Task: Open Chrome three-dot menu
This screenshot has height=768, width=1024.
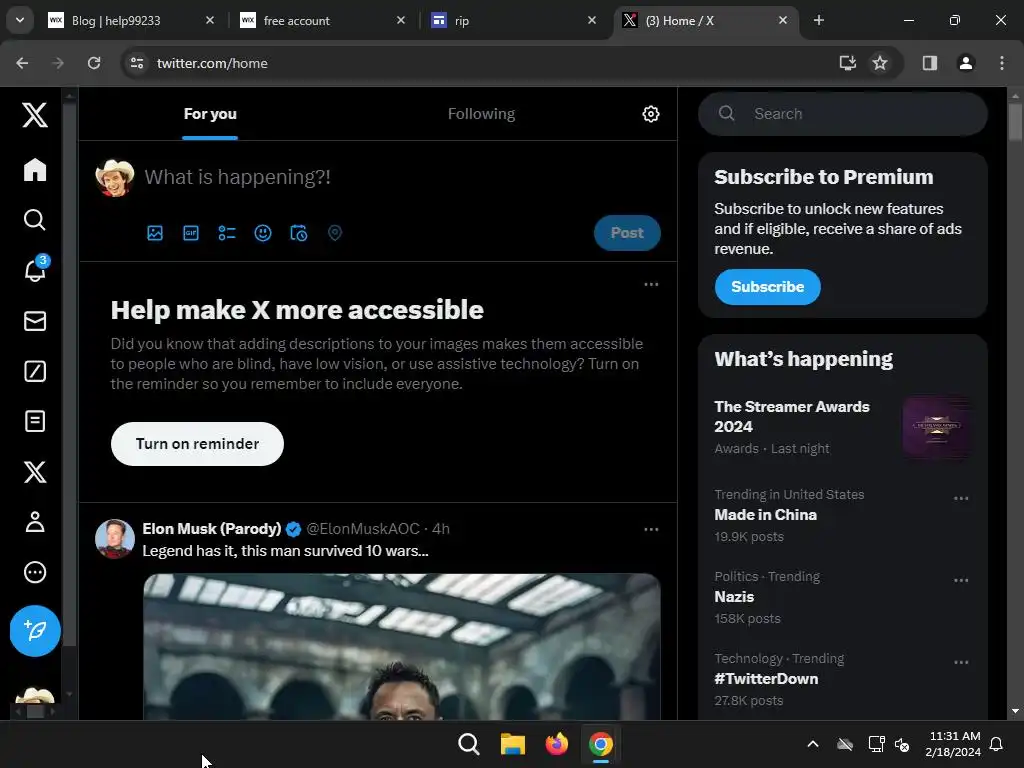Action: (1001, 63)
